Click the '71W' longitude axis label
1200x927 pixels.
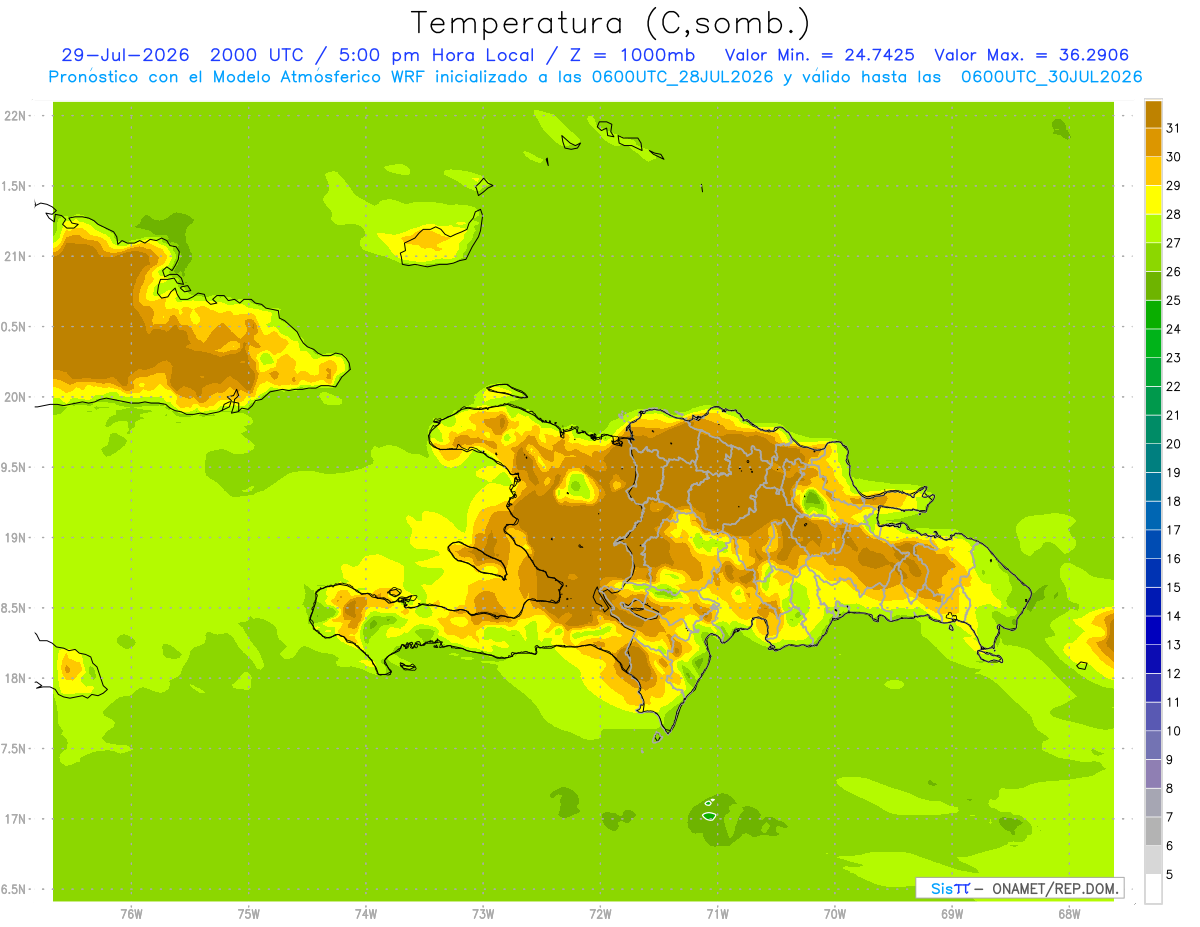click(717, 914)
